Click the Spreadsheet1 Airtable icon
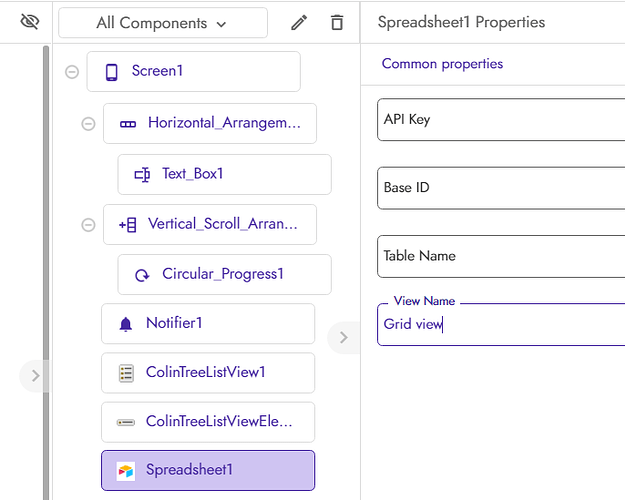 [126, 471]
